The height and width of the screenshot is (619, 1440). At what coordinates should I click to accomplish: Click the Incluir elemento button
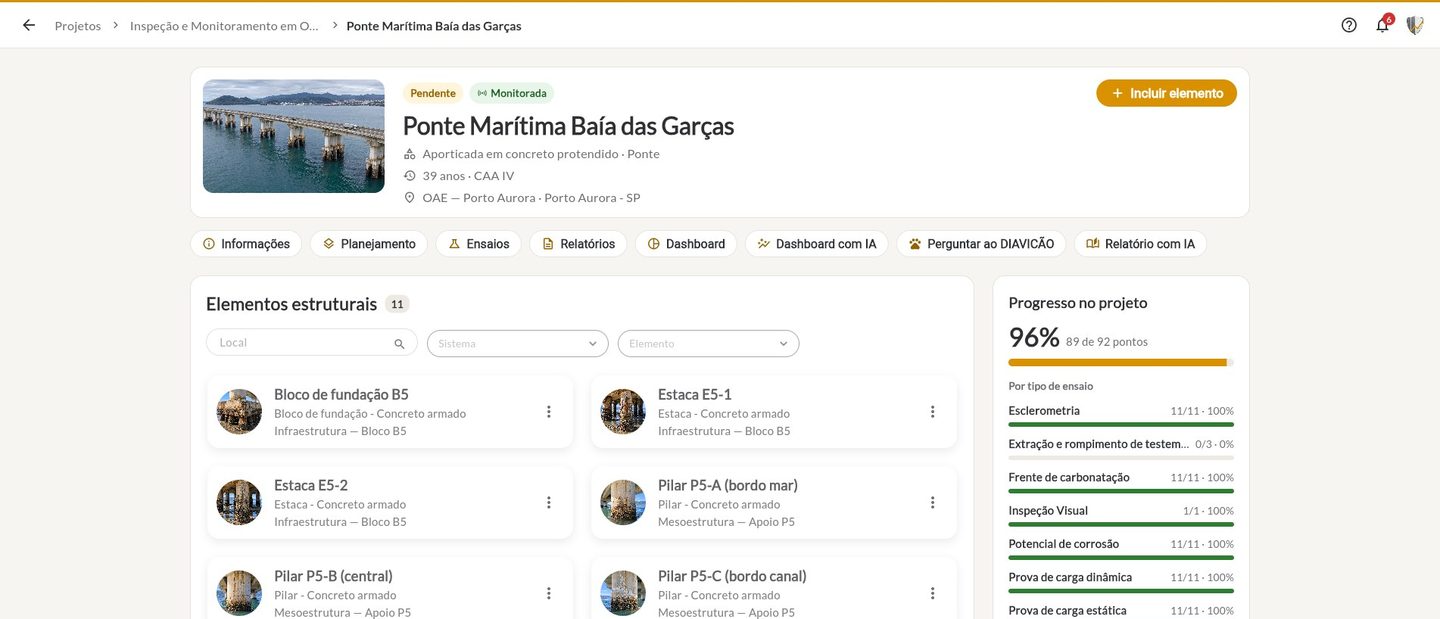click(x=1166, y=93)
